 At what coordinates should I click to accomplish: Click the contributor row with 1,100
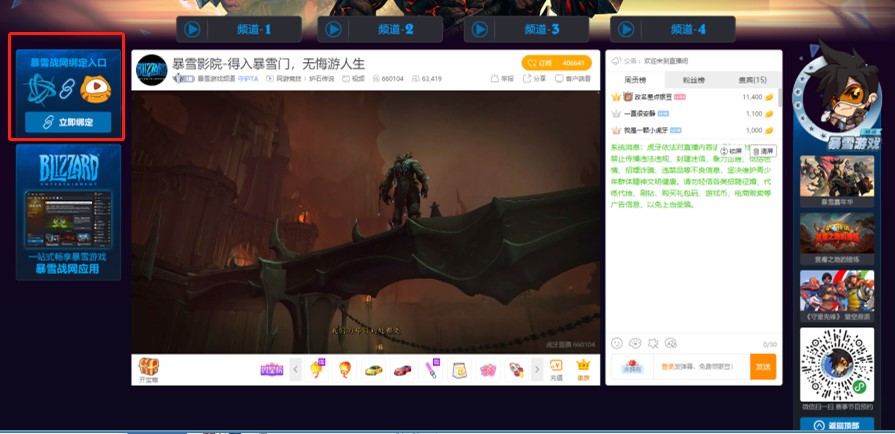tap(692, 114)
